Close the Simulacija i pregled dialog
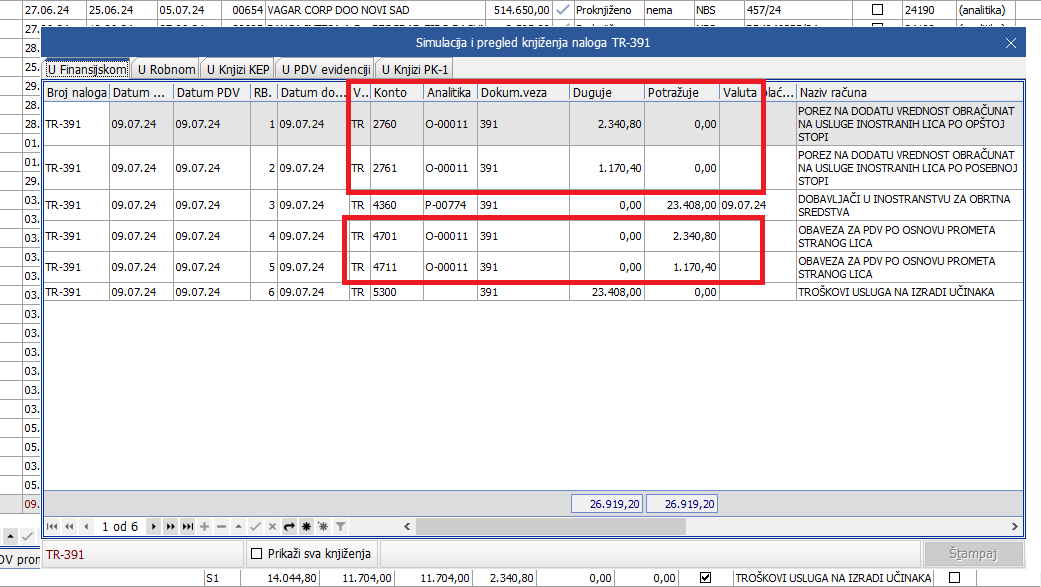This screenshot has height=587, width=1041. [x=1011, y=43]
